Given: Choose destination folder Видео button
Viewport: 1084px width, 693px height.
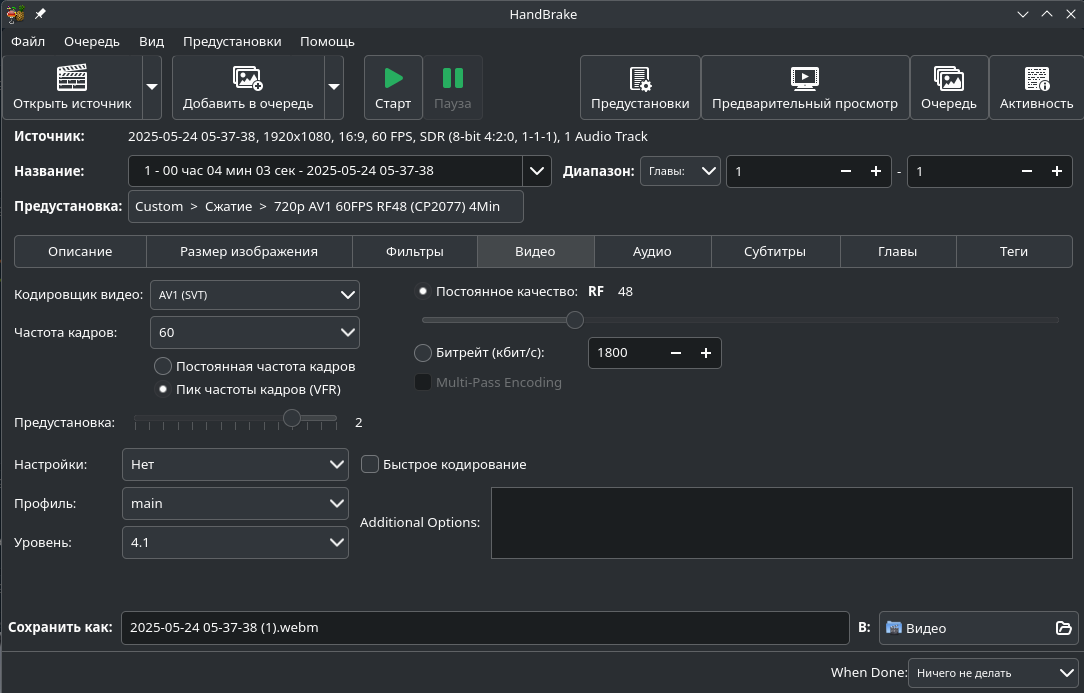Looking at the screenshot, I should (x=978, y=627).
